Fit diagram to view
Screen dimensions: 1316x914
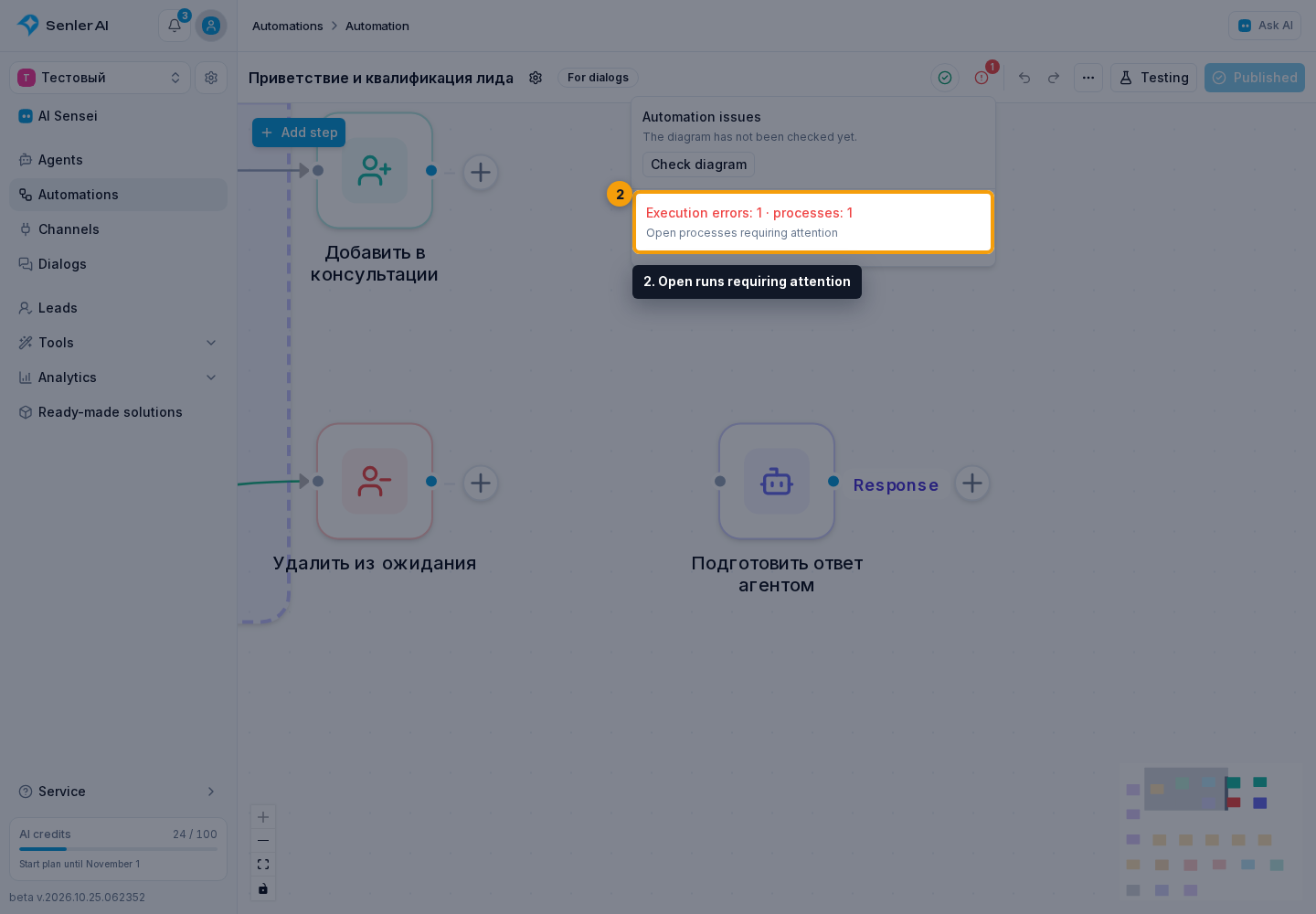pos(263,865)
